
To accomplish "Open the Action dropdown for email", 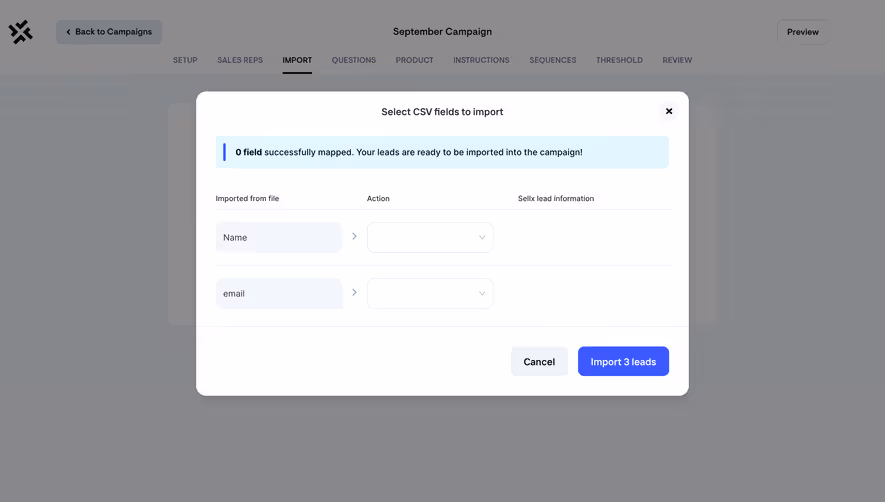I will (430, 293).
